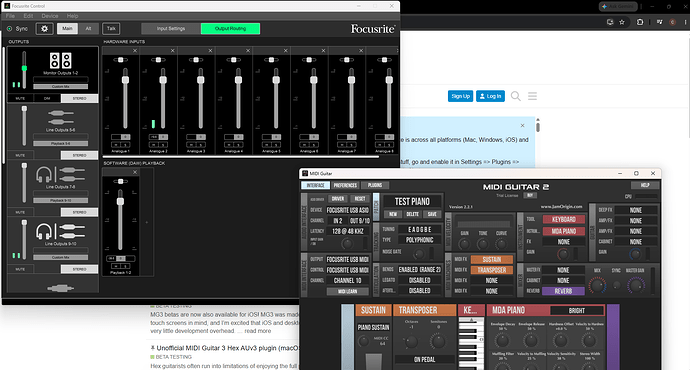The height and width of the screenshot is (370, 690).
Task: Click the Bright preset field in MDA Piano
Action: coord(577,311)
